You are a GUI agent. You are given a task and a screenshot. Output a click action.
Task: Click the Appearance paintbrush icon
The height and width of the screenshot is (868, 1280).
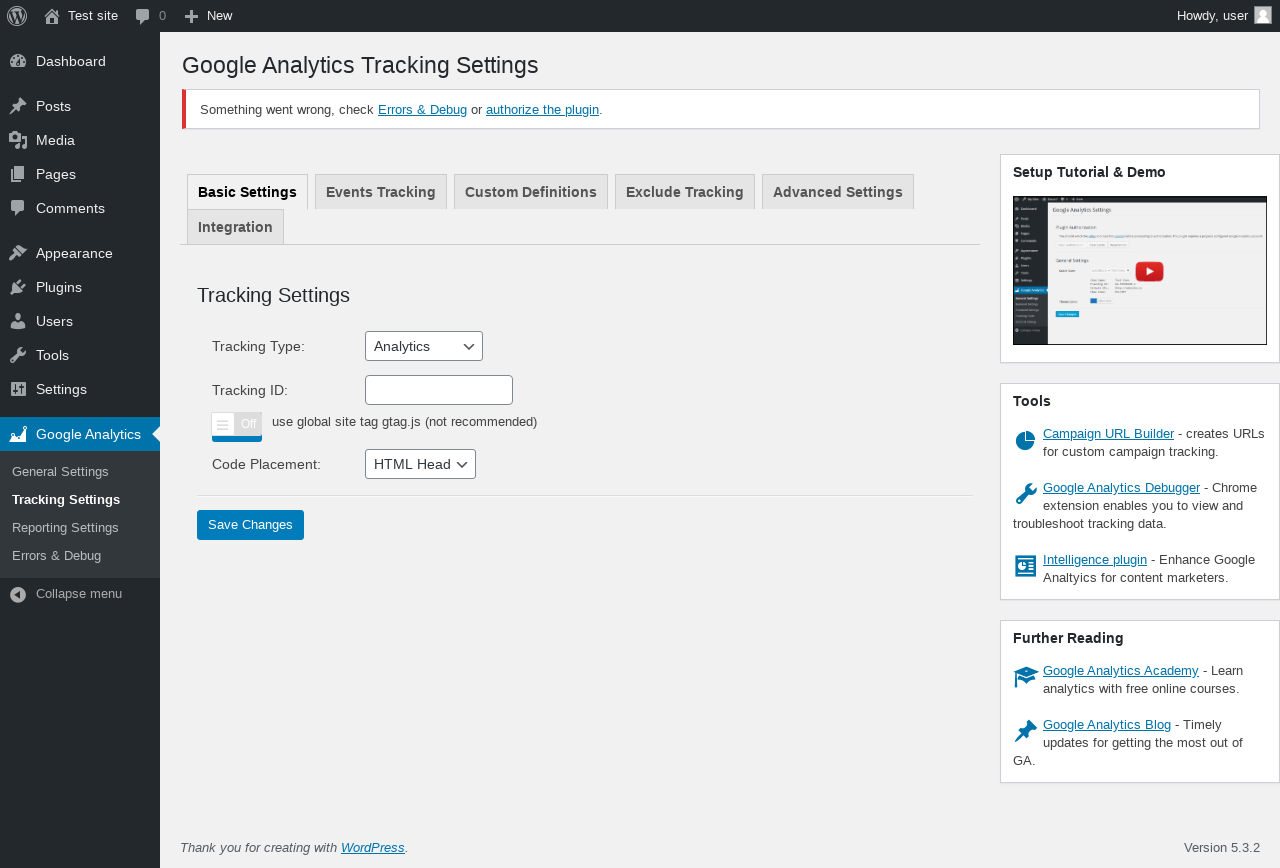pos(18,253)
